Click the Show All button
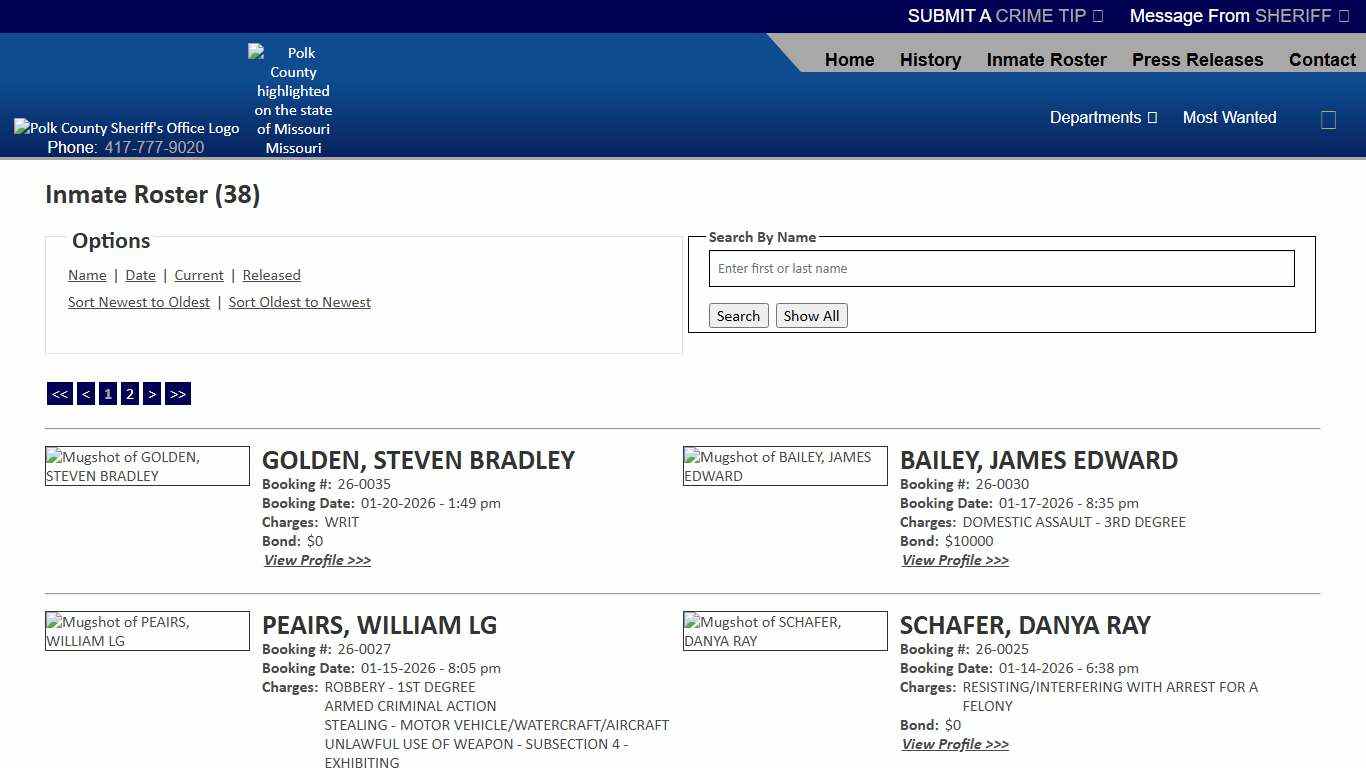 point(811,315)
